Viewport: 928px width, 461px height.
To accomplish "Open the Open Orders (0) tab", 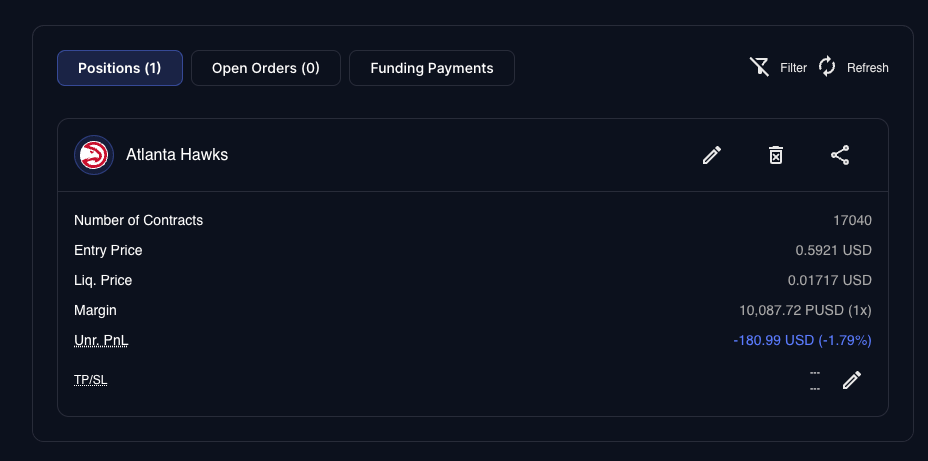I will point(265,68).
